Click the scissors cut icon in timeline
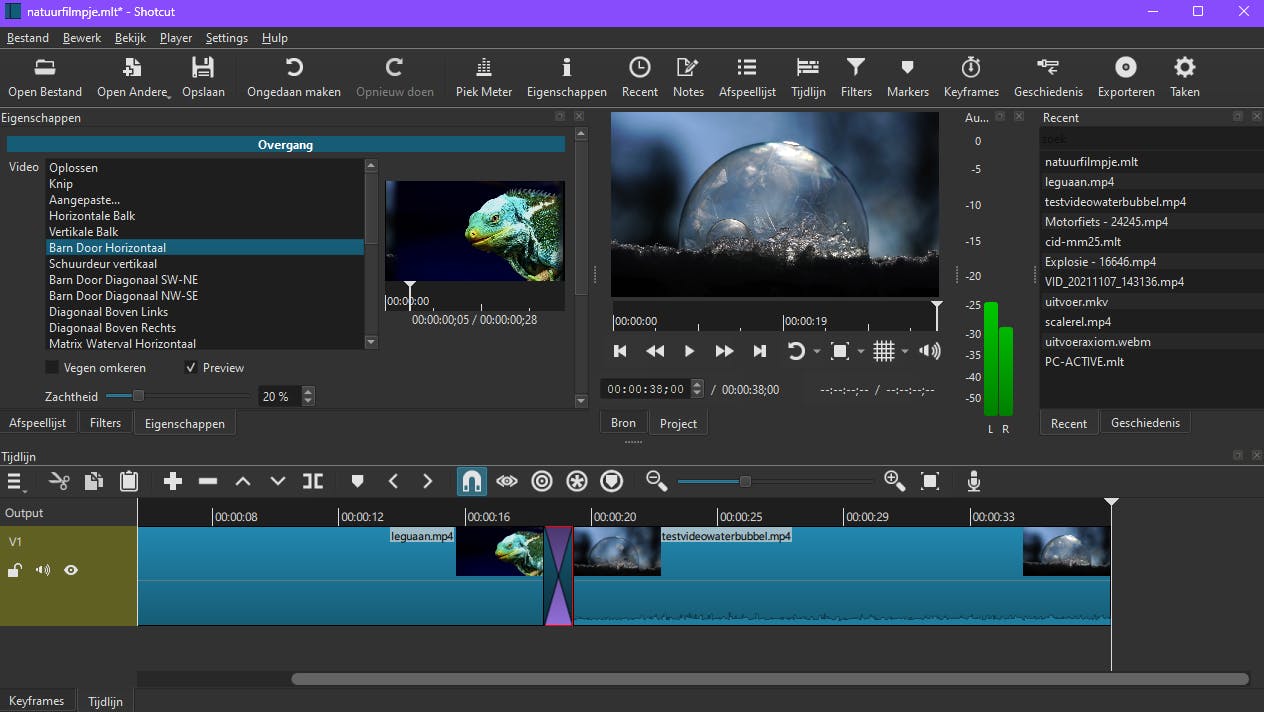 (x=59, y=481)
